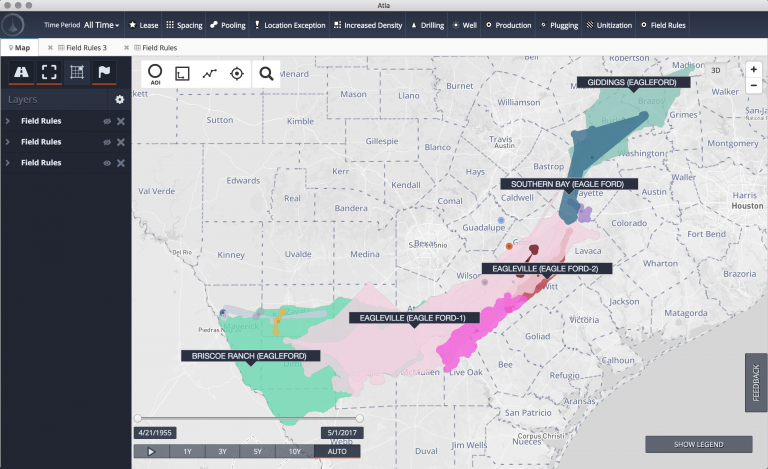Toggle the fullscreen brackets icon

click(49, 72)
